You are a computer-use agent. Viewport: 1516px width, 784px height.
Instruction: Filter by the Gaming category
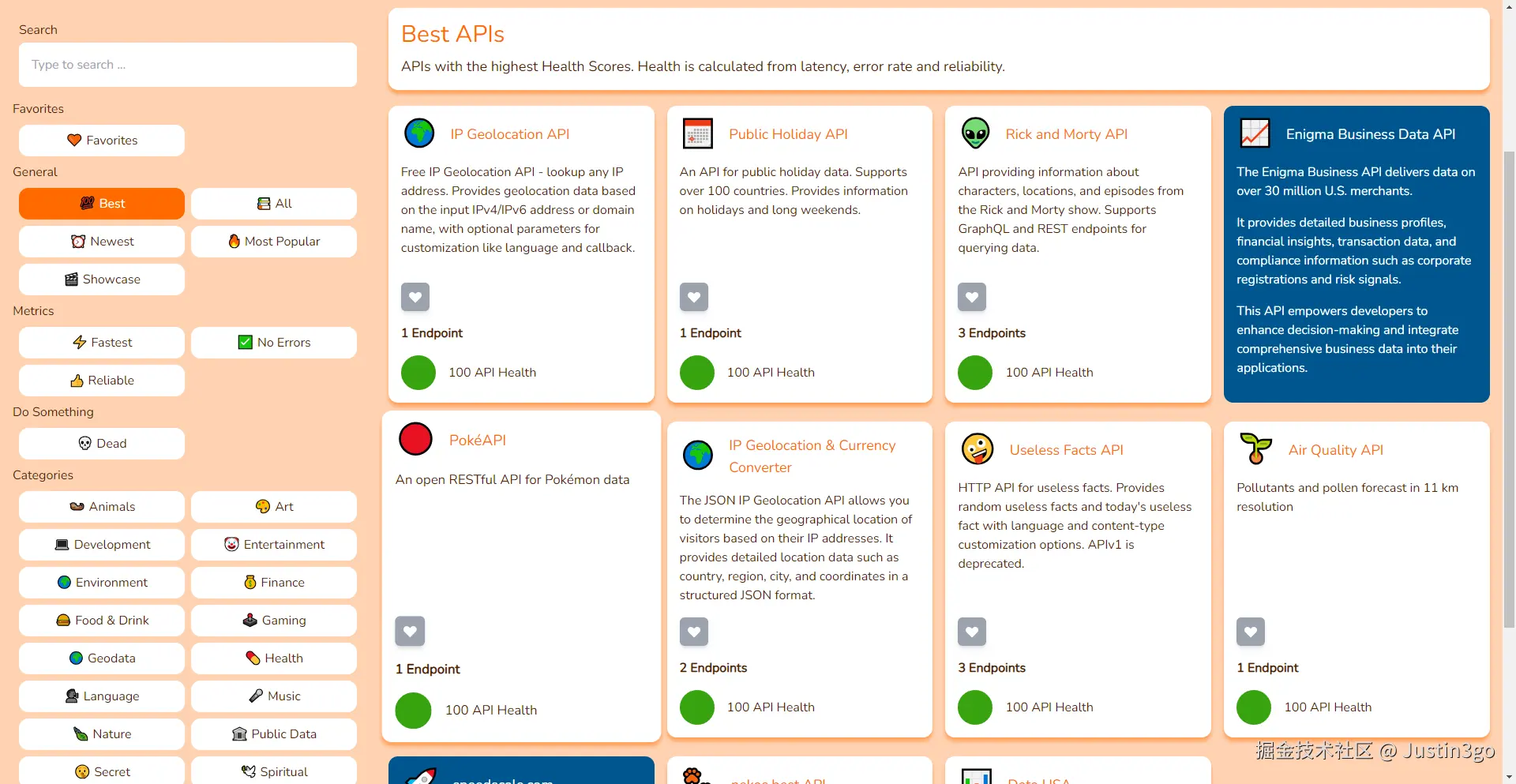click(274, 621)
